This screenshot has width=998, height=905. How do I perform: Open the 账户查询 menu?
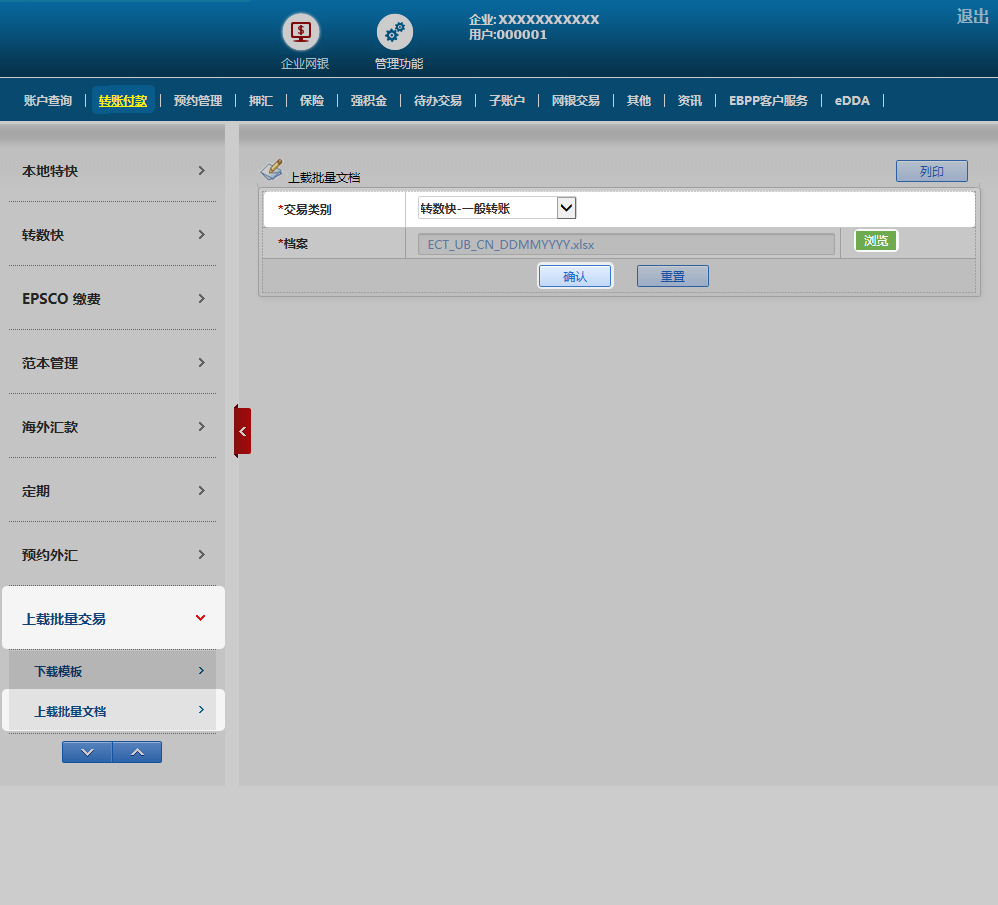tap(48, 101)
